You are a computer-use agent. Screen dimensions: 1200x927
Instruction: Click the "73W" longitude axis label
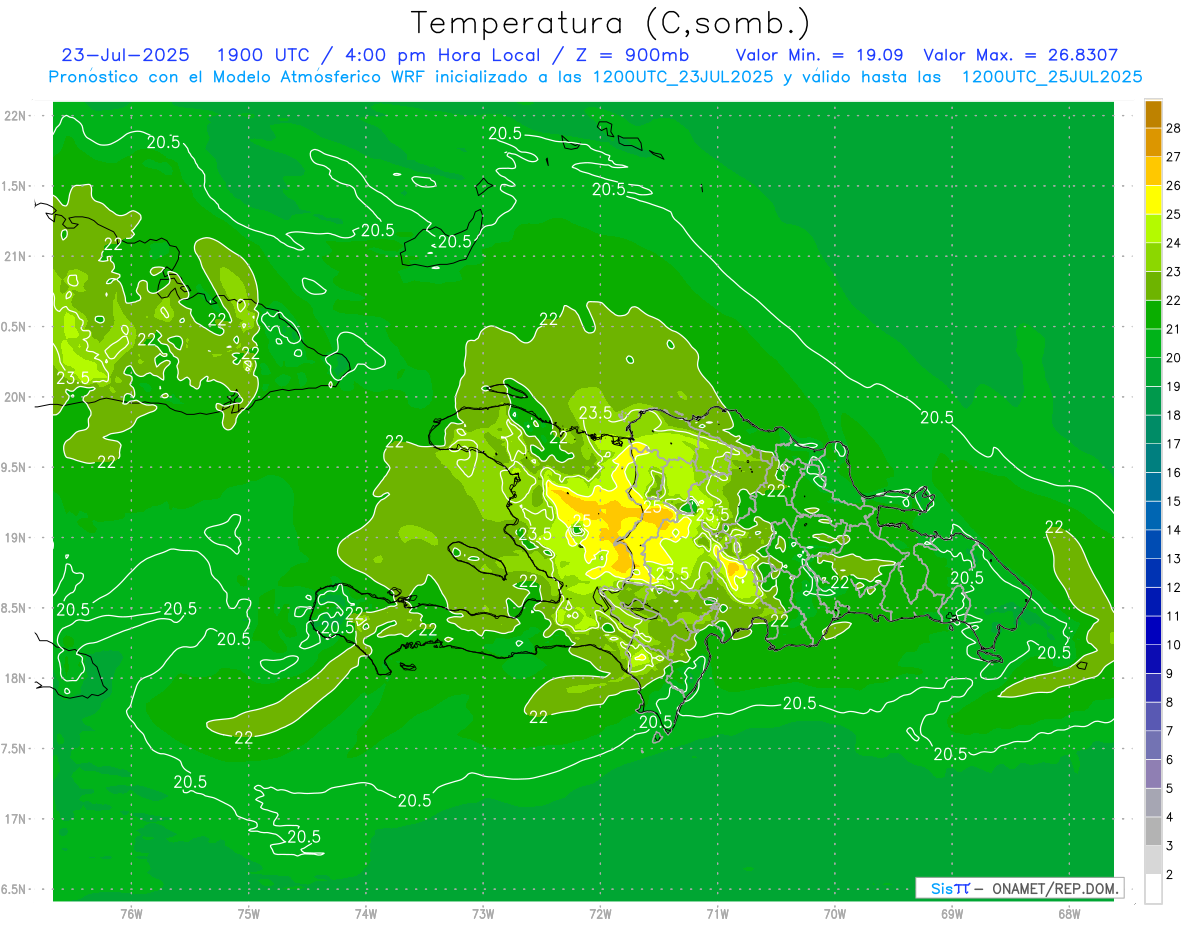(483, 914)
